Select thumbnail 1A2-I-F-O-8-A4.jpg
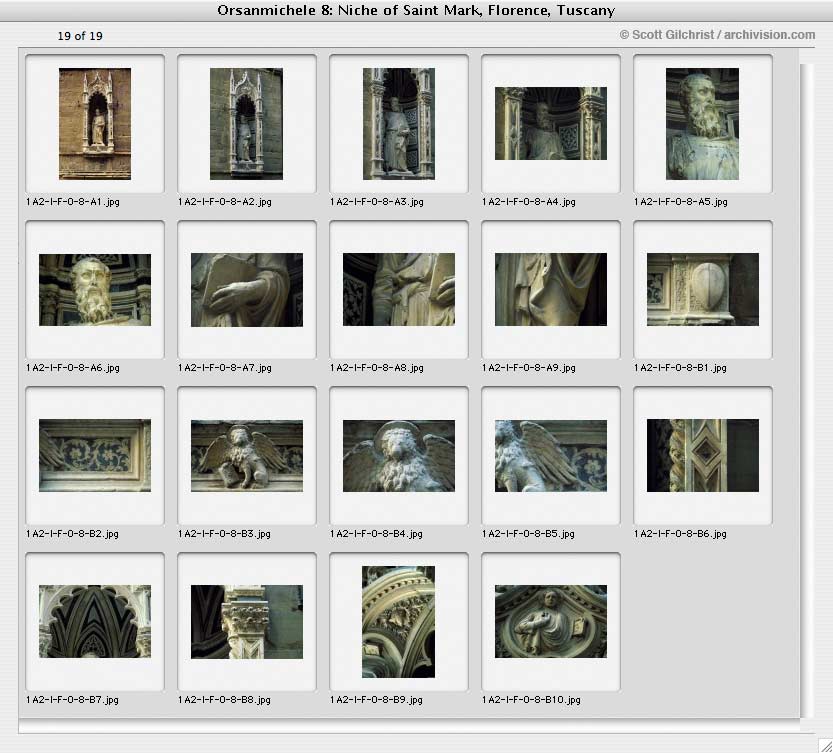The width and height of the screenshot is (833, 753). click(x=551, y=124)
